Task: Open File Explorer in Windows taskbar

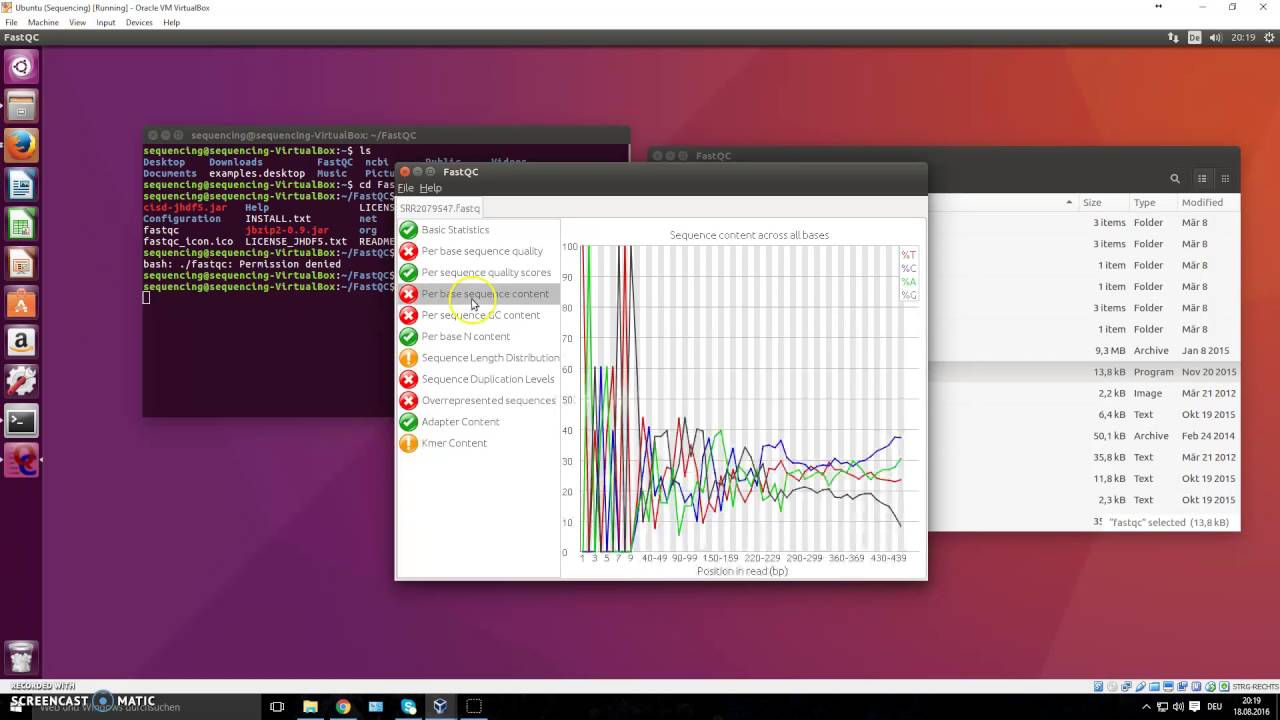Action: coord(310,706)
